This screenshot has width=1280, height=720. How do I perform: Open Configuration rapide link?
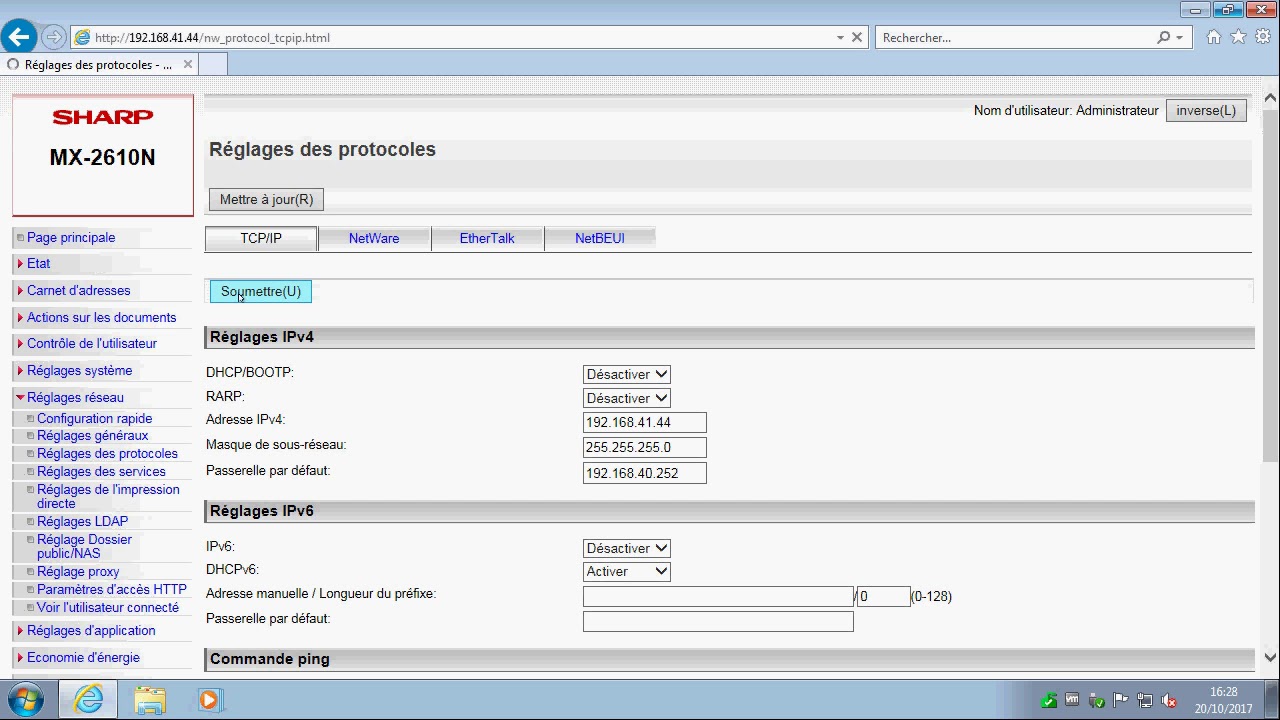95,418
